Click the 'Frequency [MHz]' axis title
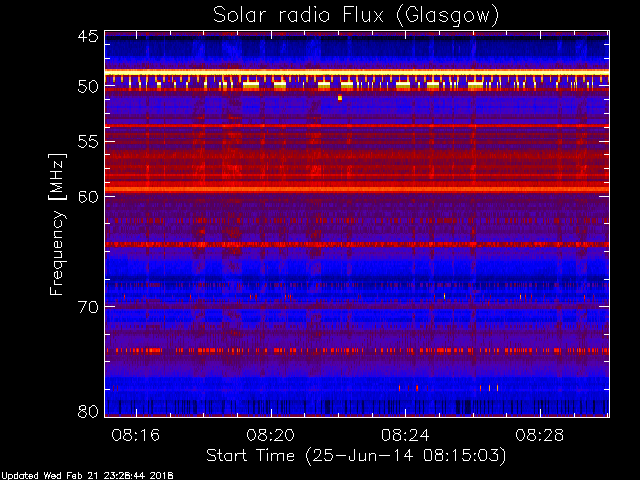This screenshot has width=640, height=480. coord(57,224)
